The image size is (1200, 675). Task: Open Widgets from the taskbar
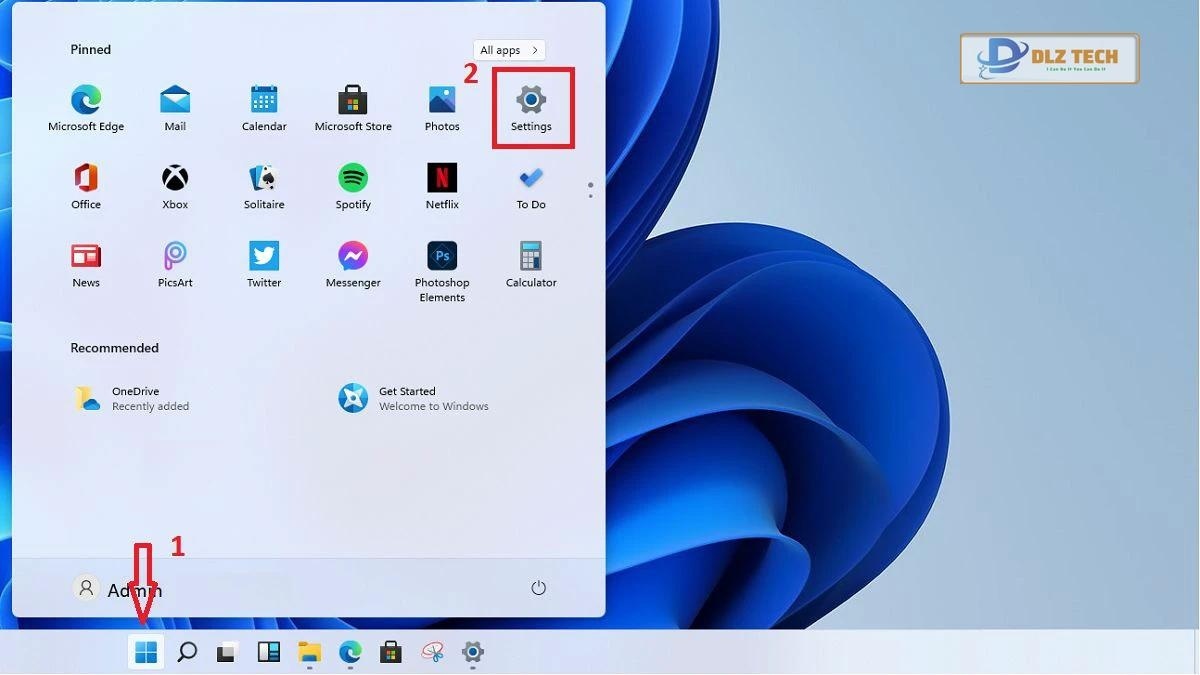click(269, 652)
